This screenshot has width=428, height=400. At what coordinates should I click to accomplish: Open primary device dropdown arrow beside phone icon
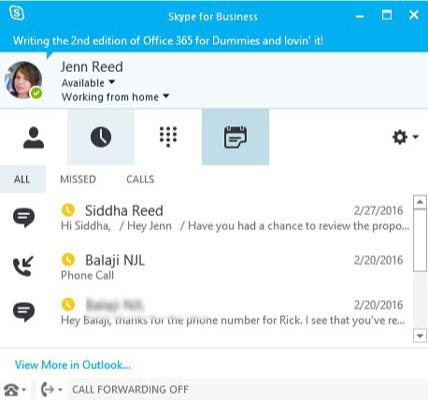[x=24, y=390]
